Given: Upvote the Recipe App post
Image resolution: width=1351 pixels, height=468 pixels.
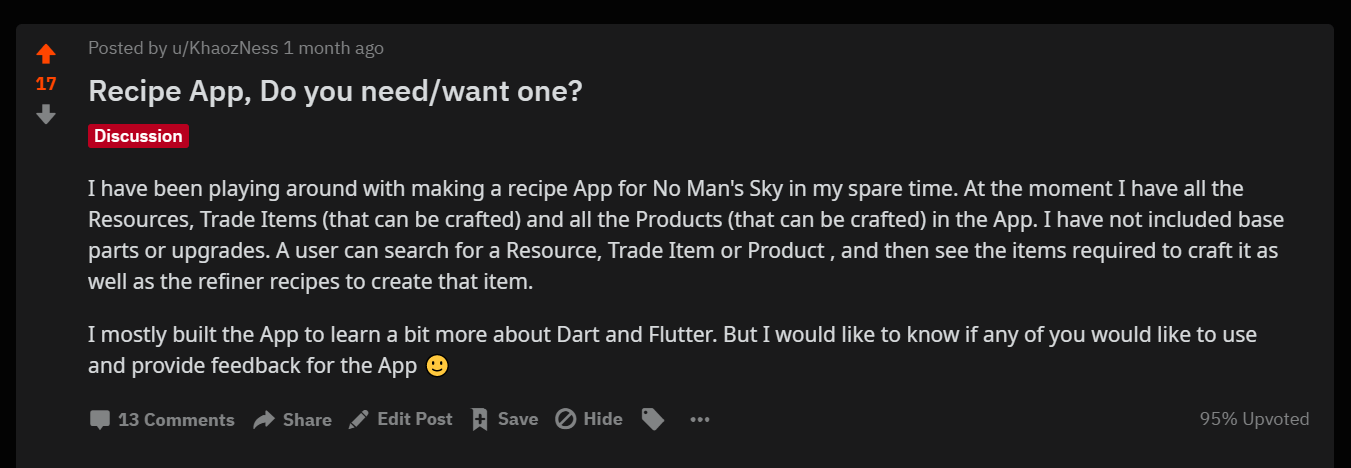Looking at the screenshot, I should pyautogui.click(x=46, y=54).
